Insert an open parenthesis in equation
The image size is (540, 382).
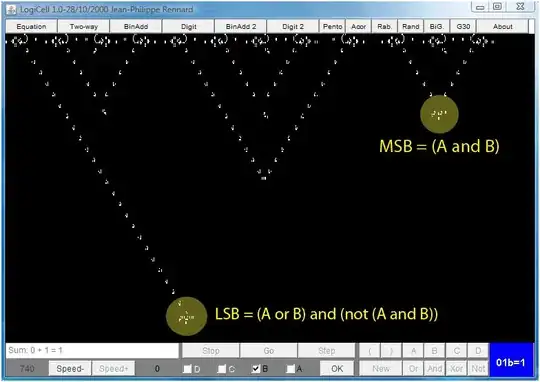pyautogui.click(x=370, y=351)
